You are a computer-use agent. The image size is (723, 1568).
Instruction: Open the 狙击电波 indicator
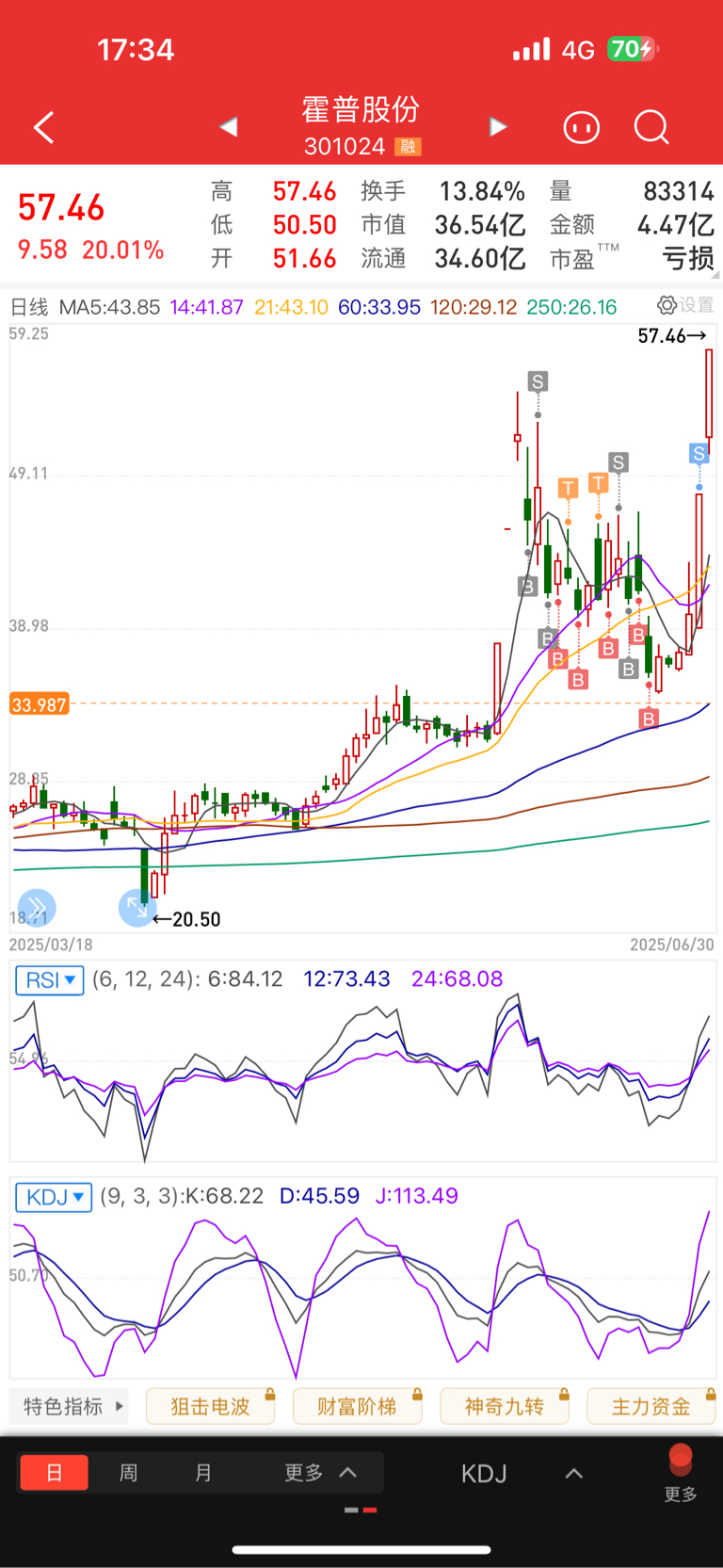(211, 1407)
